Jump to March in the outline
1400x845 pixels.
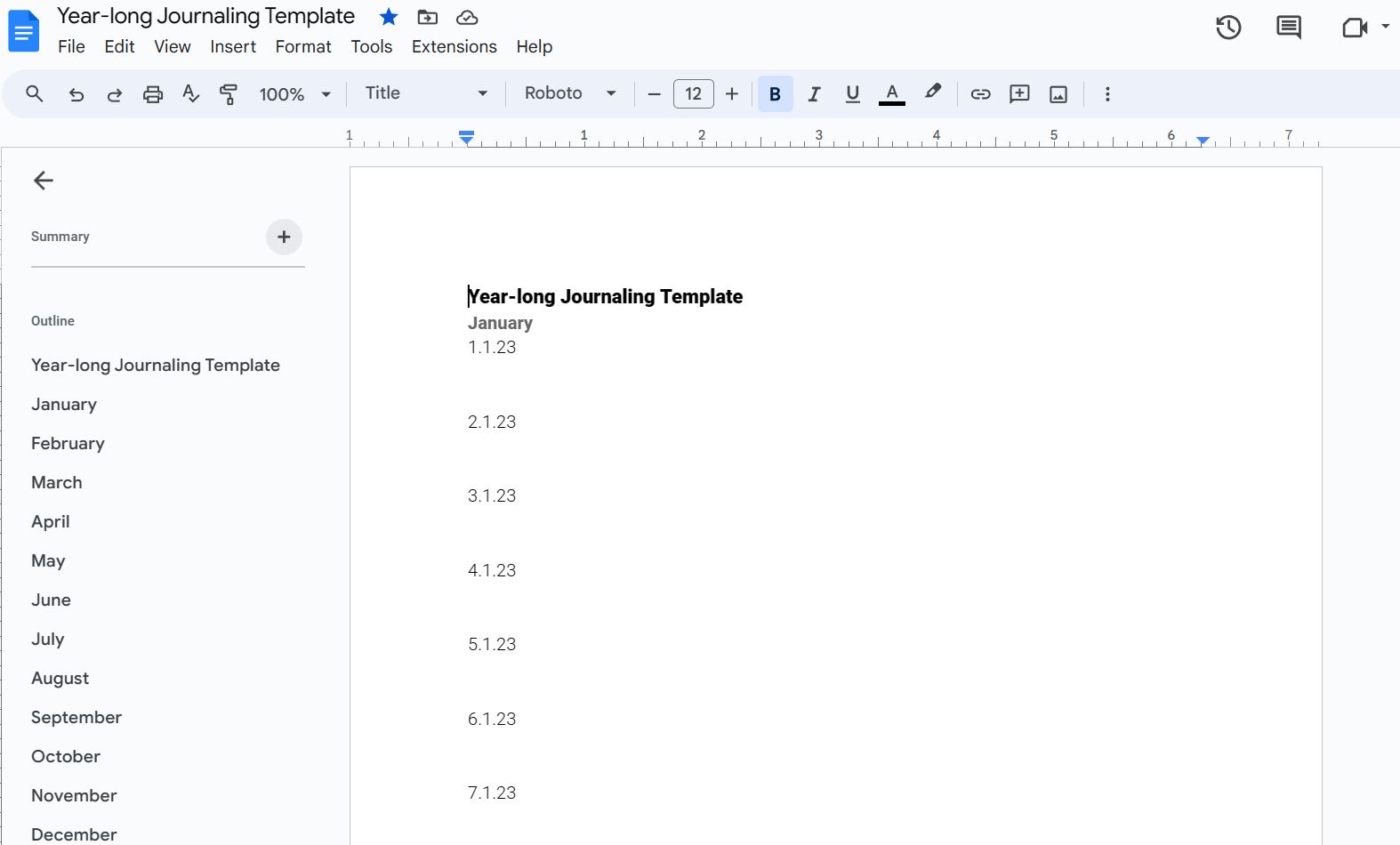[57, 482]
